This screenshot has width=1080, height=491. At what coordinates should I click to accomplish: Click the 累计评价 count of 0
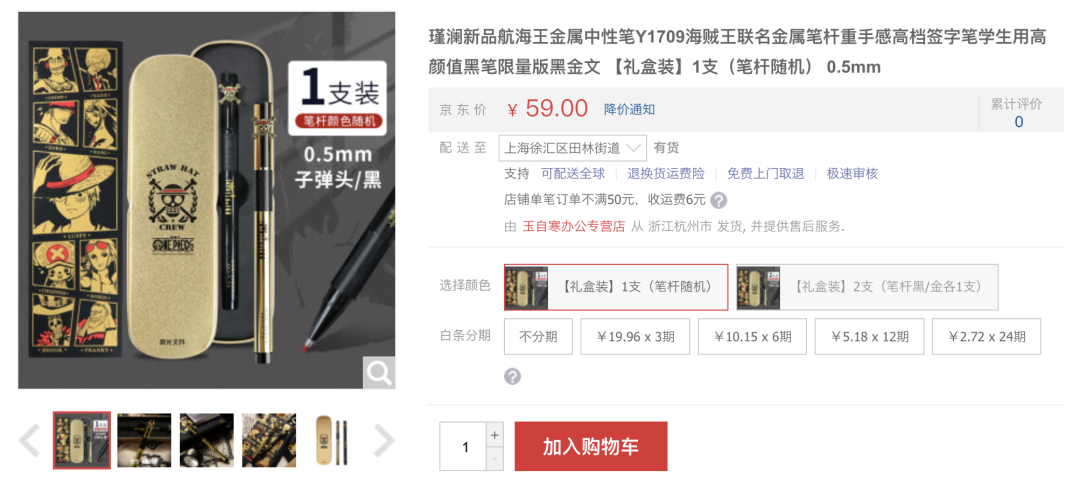[x=1019, y=122]
